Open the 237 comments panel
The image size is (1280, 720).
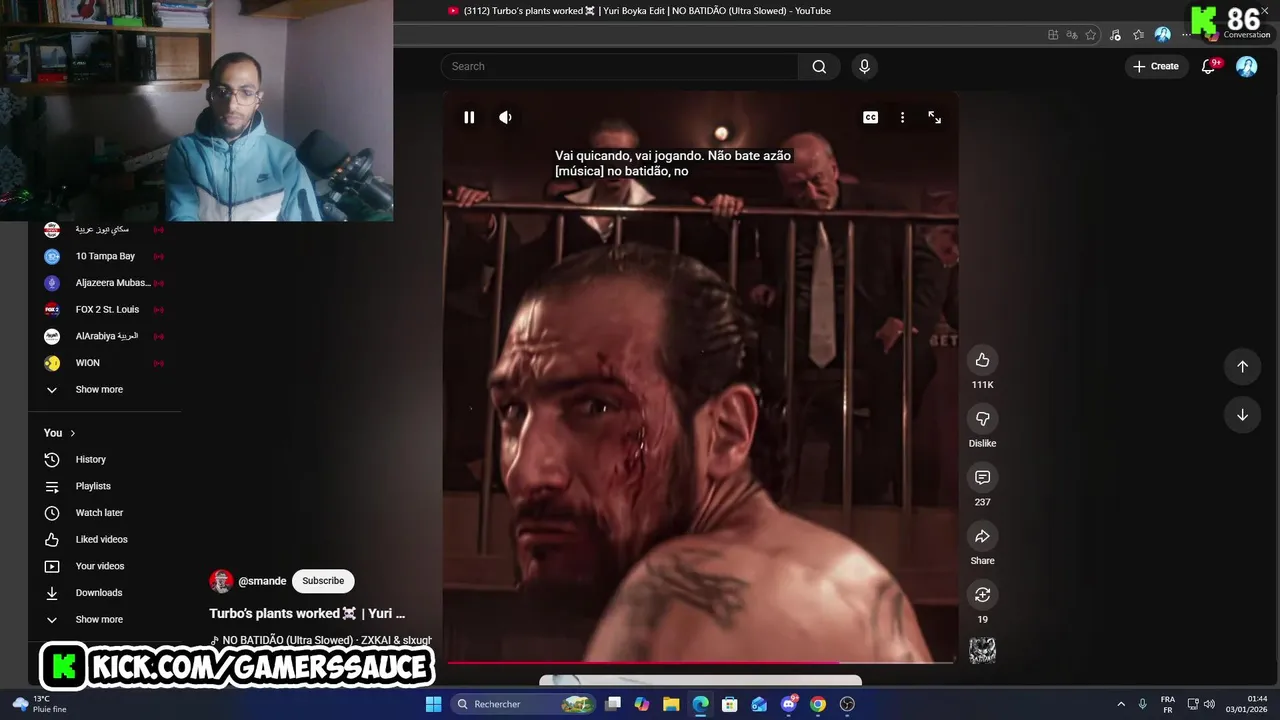click(x=982, y=478)
